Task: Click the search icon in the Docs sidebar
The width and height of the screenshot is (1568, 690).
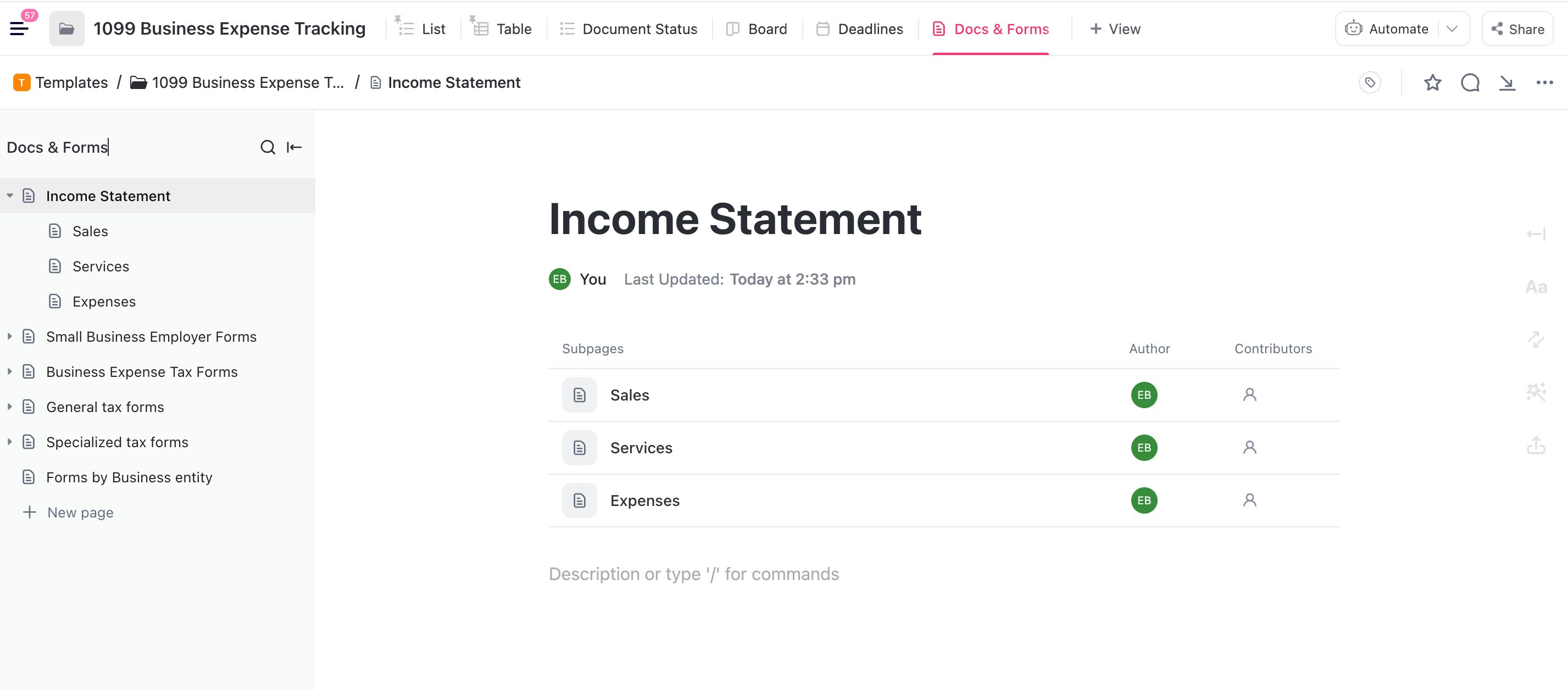Action: click(x=268, y=147)
